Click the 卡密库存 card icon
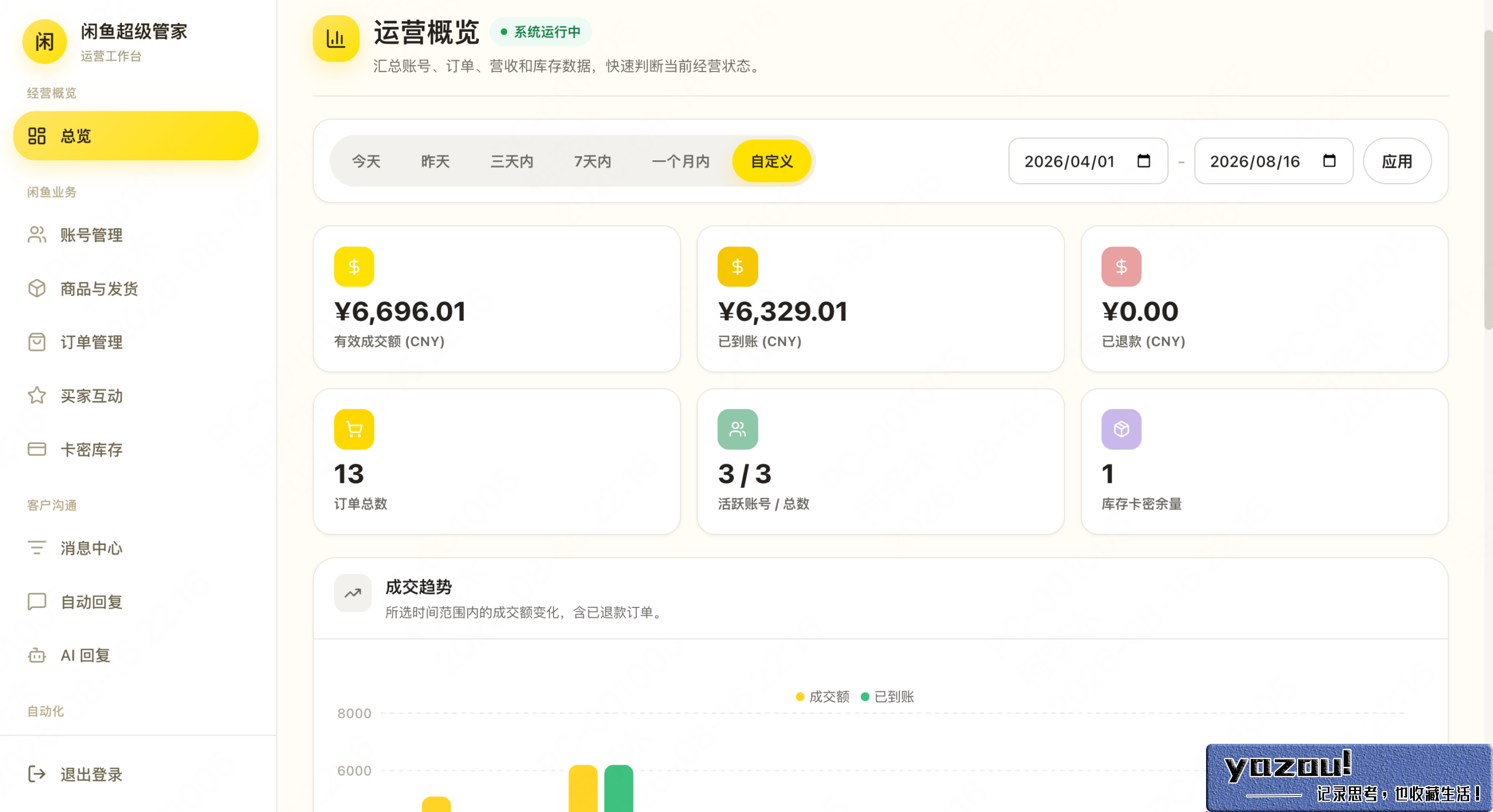Image resolution: width=1493 pixels, height=812 pixels. click(37, 449)
